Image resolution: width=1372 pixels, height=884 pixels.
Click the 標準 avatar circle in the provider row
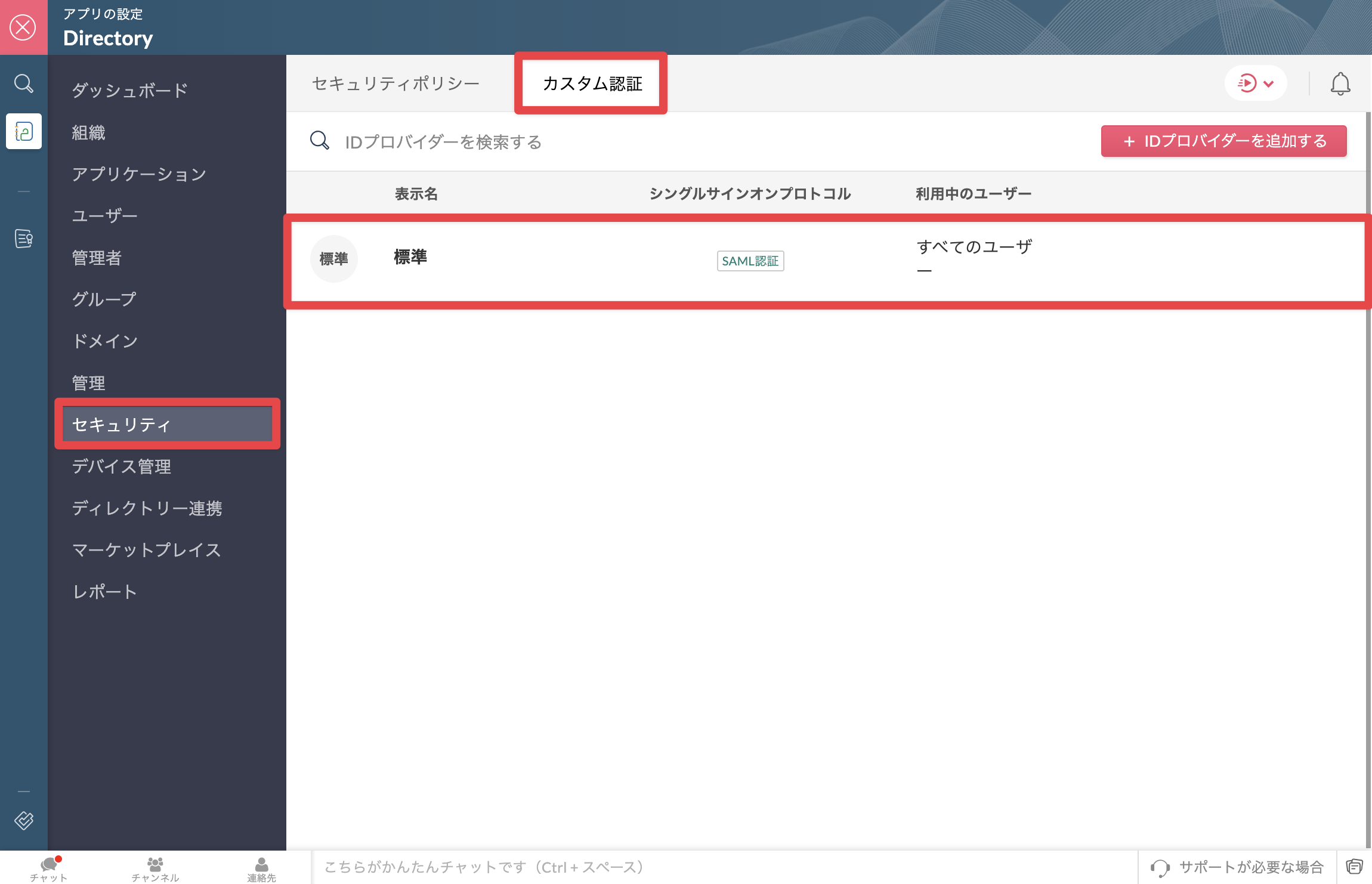[x=334, y=259]
